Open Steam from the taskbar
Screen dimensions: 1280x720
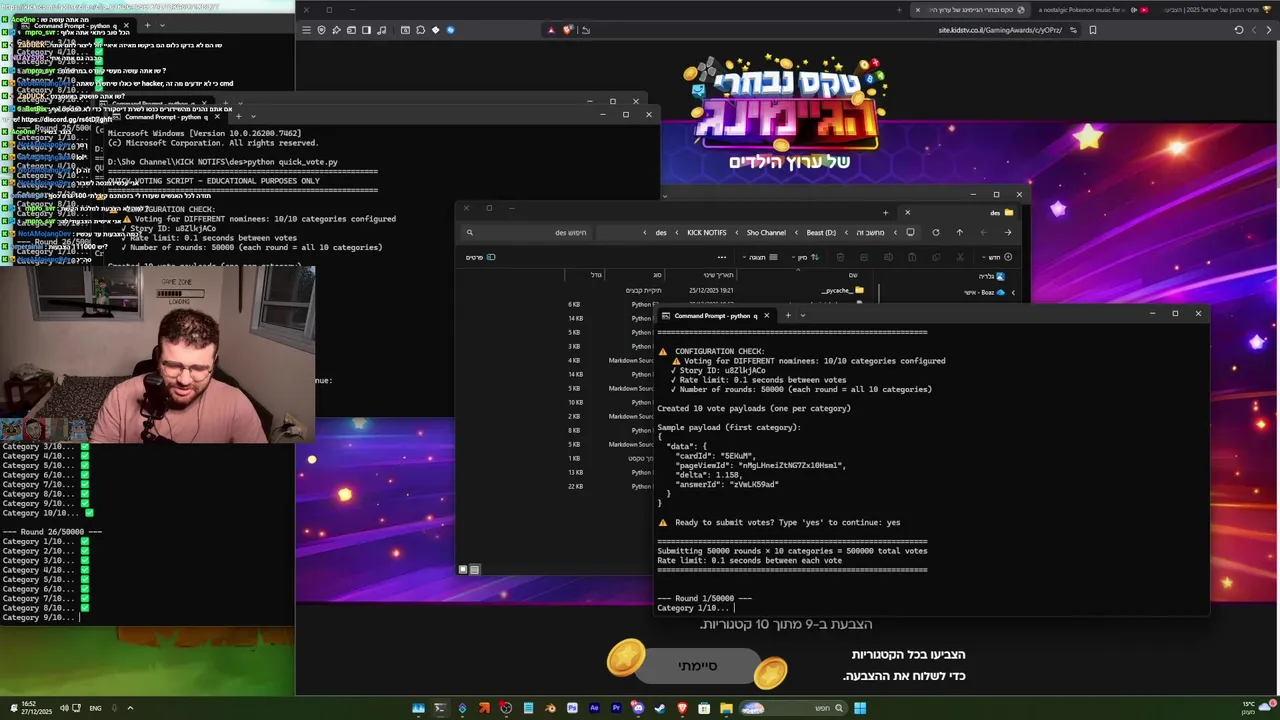coord(659,708)
